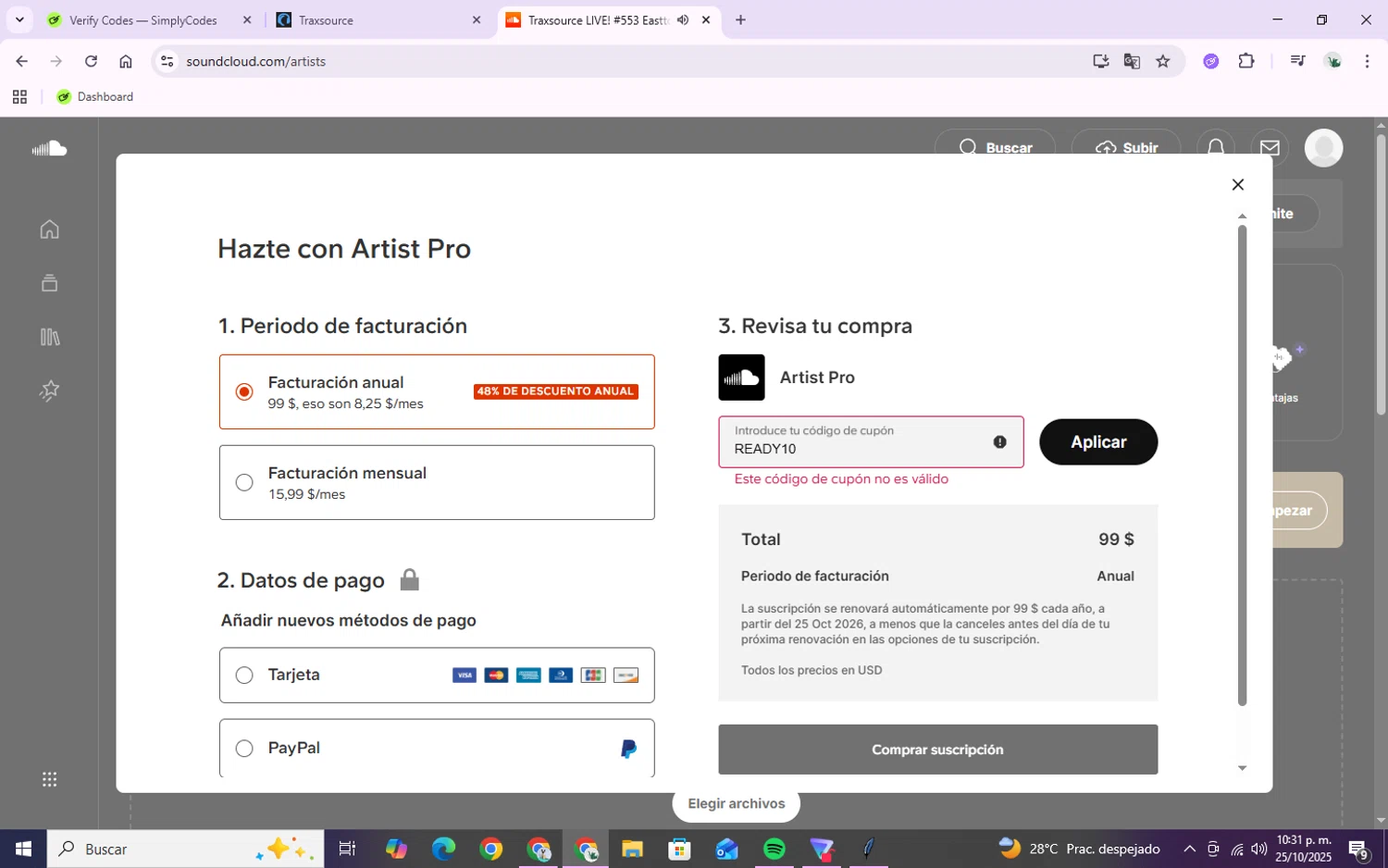This screenshot has width=1388, height=868.
Task: Select Facturación mensual billing option
Action: pyautogui.click(x=437, y=482)
